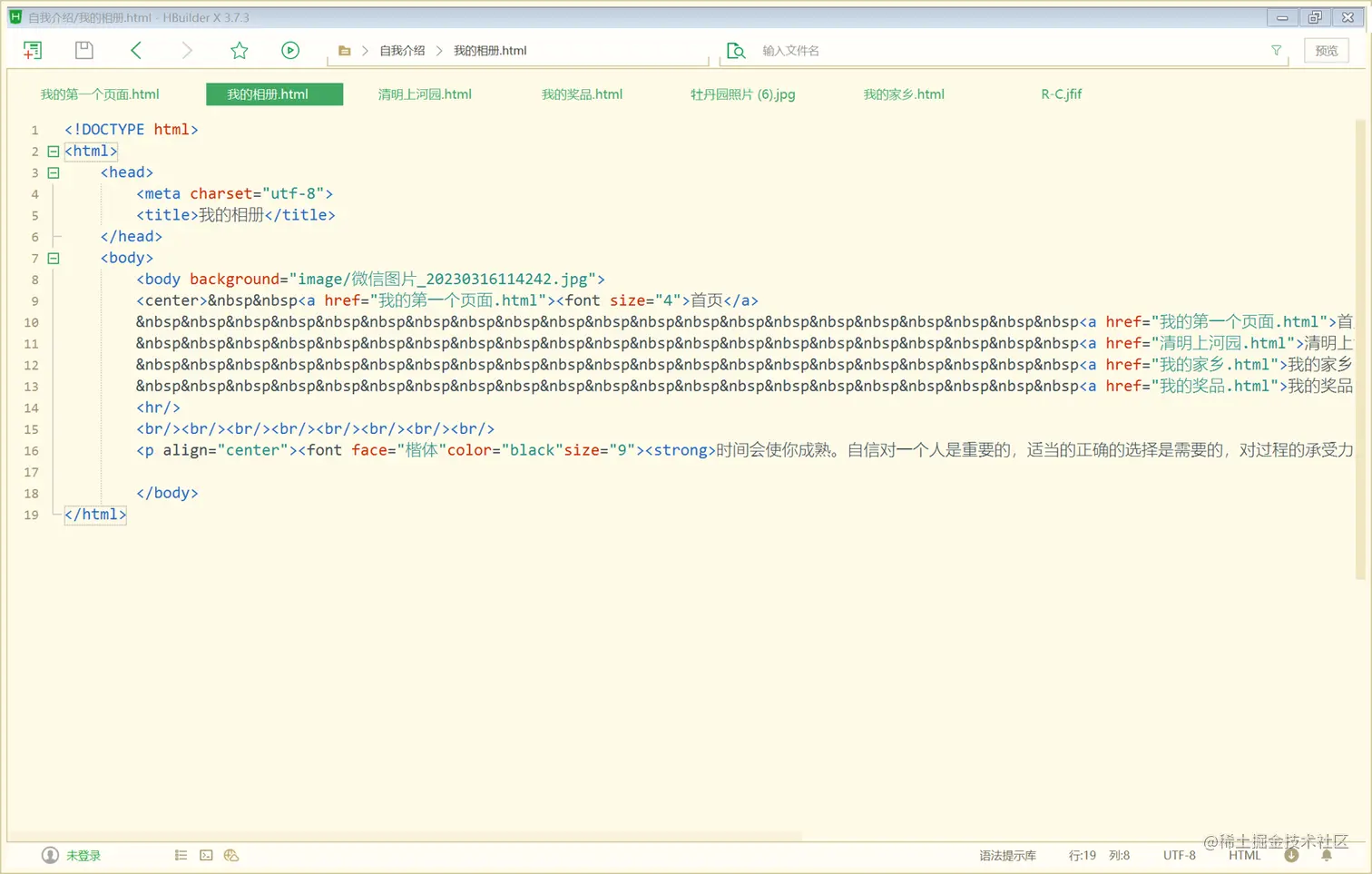Click the body background image line 8

tap(370, 280)
